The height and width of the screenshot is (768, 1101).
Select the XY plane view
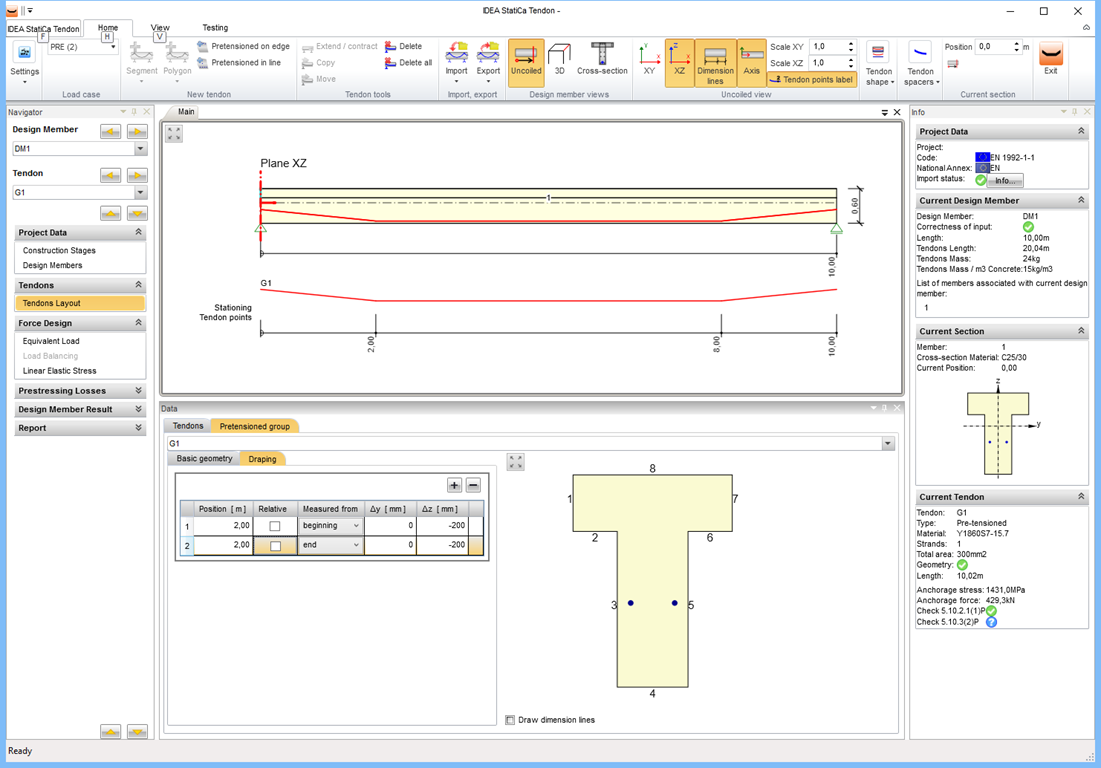[650, 59]
